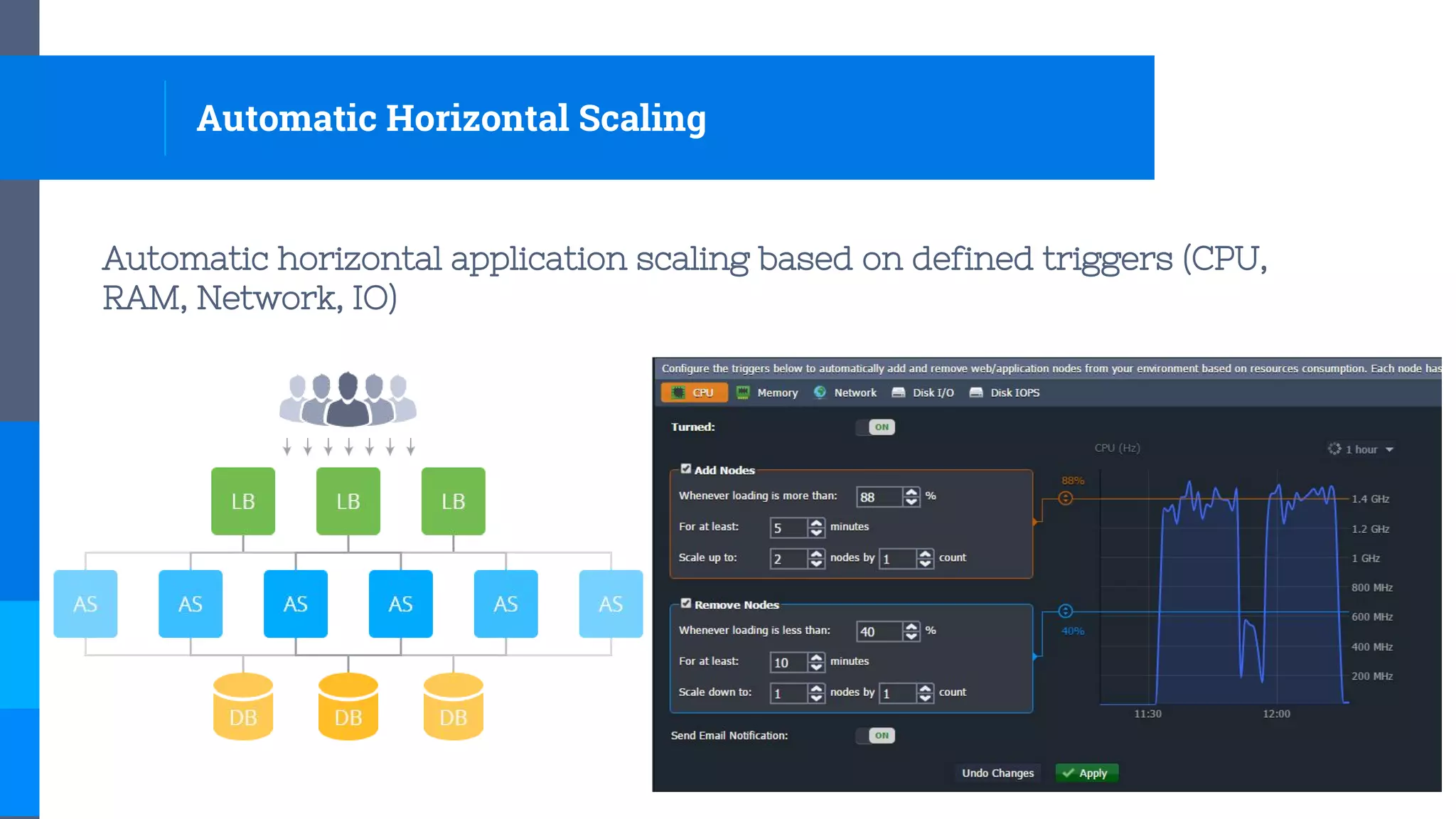Click the rightmost AS server box
Viewport: 1456px width, 819px height.
tap(611, 604)
